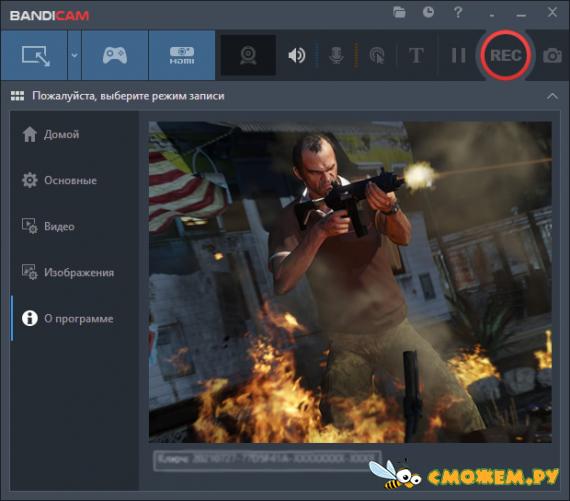Toggle the microphone icon
This screenshot has width=570, height=501.
coord(336,56)
